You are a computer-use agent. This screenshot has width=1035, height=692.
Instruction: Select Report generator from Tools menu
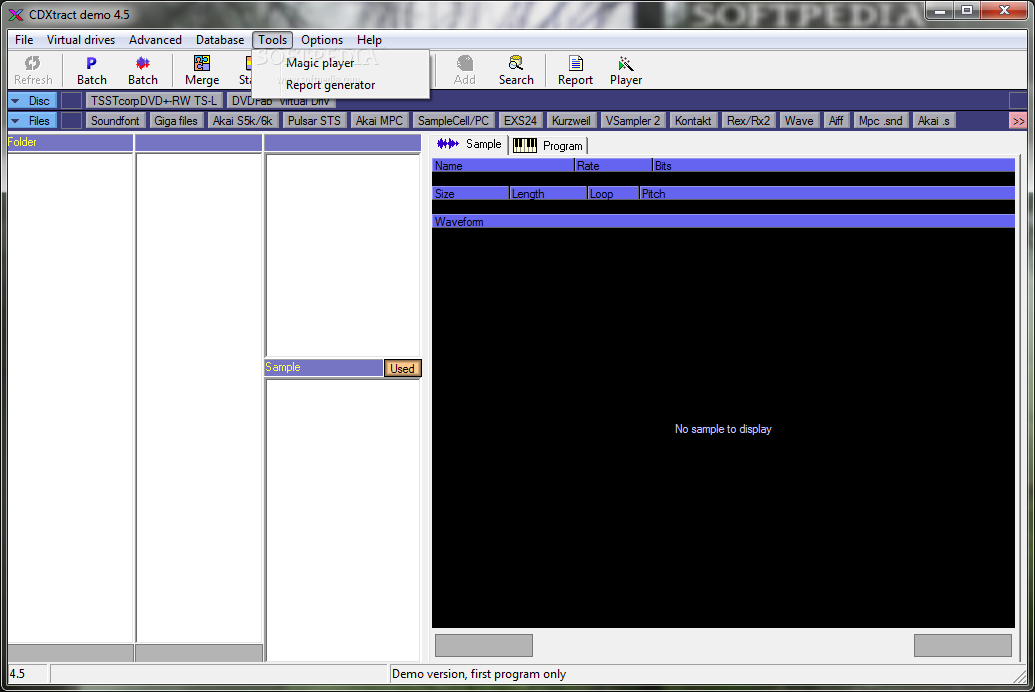point(341,85)
